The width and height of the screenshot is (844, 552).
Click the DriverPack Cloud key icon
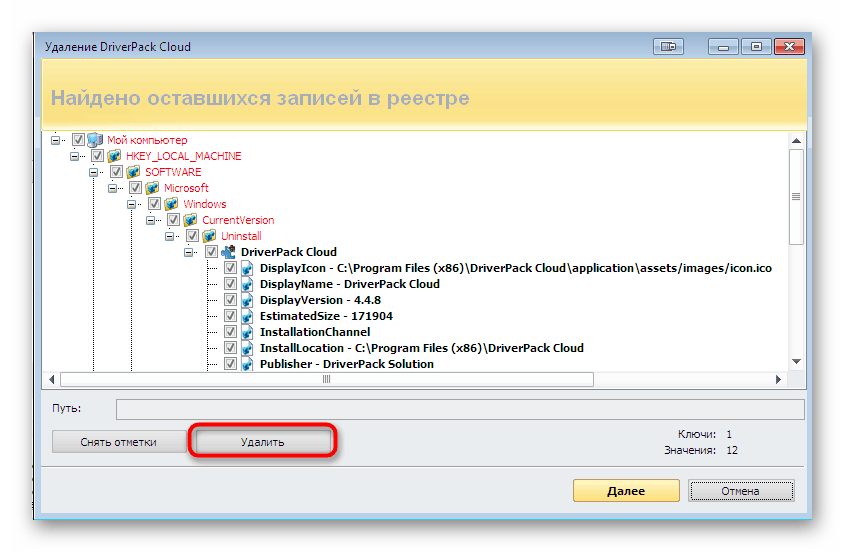[x=229, y=252]
